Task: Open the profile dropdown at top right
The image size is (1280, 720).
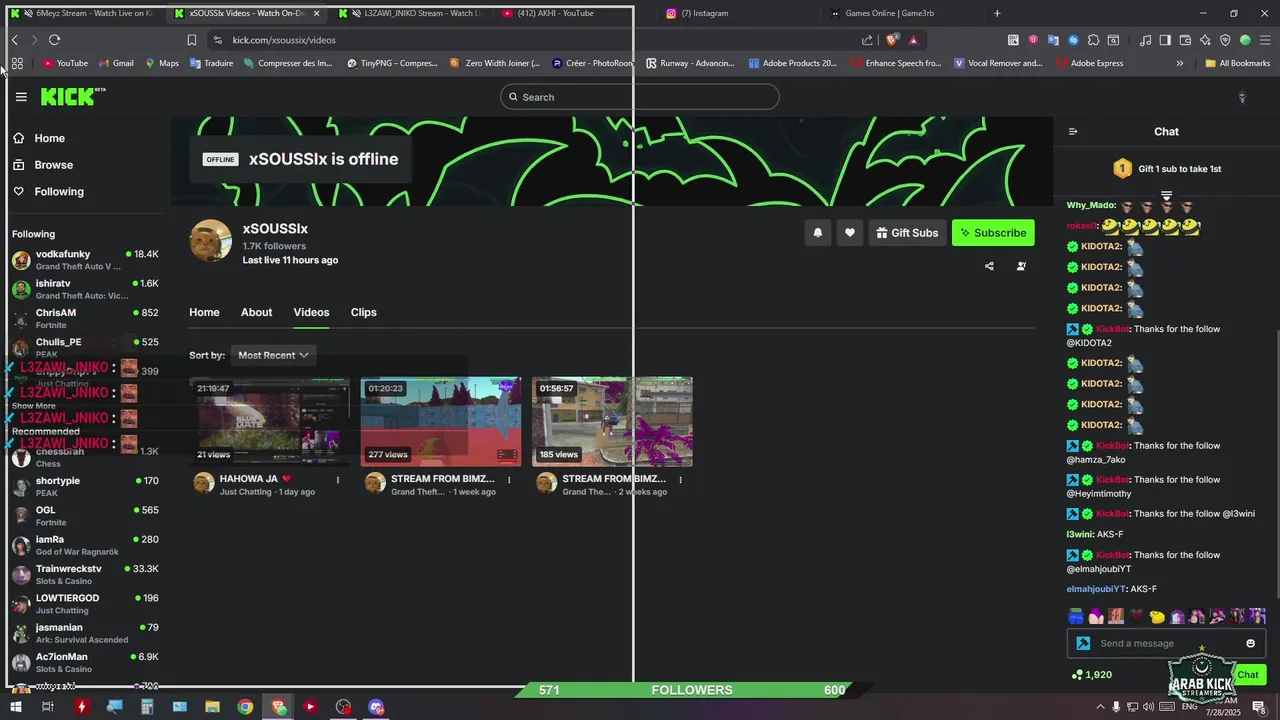Action: [1242, 97]
